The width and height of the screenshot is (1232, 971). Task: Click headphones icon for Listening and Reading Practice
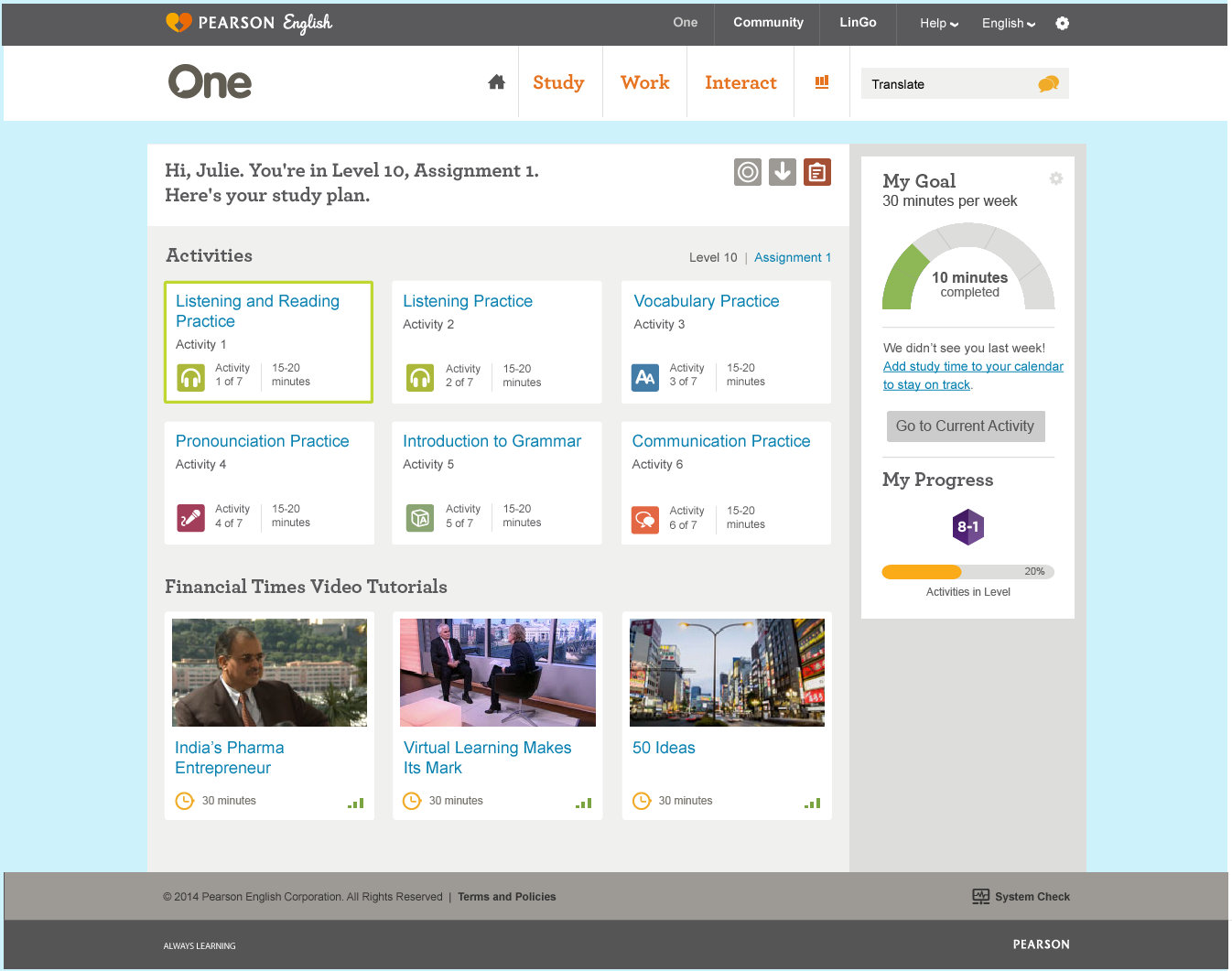[190, 377]
